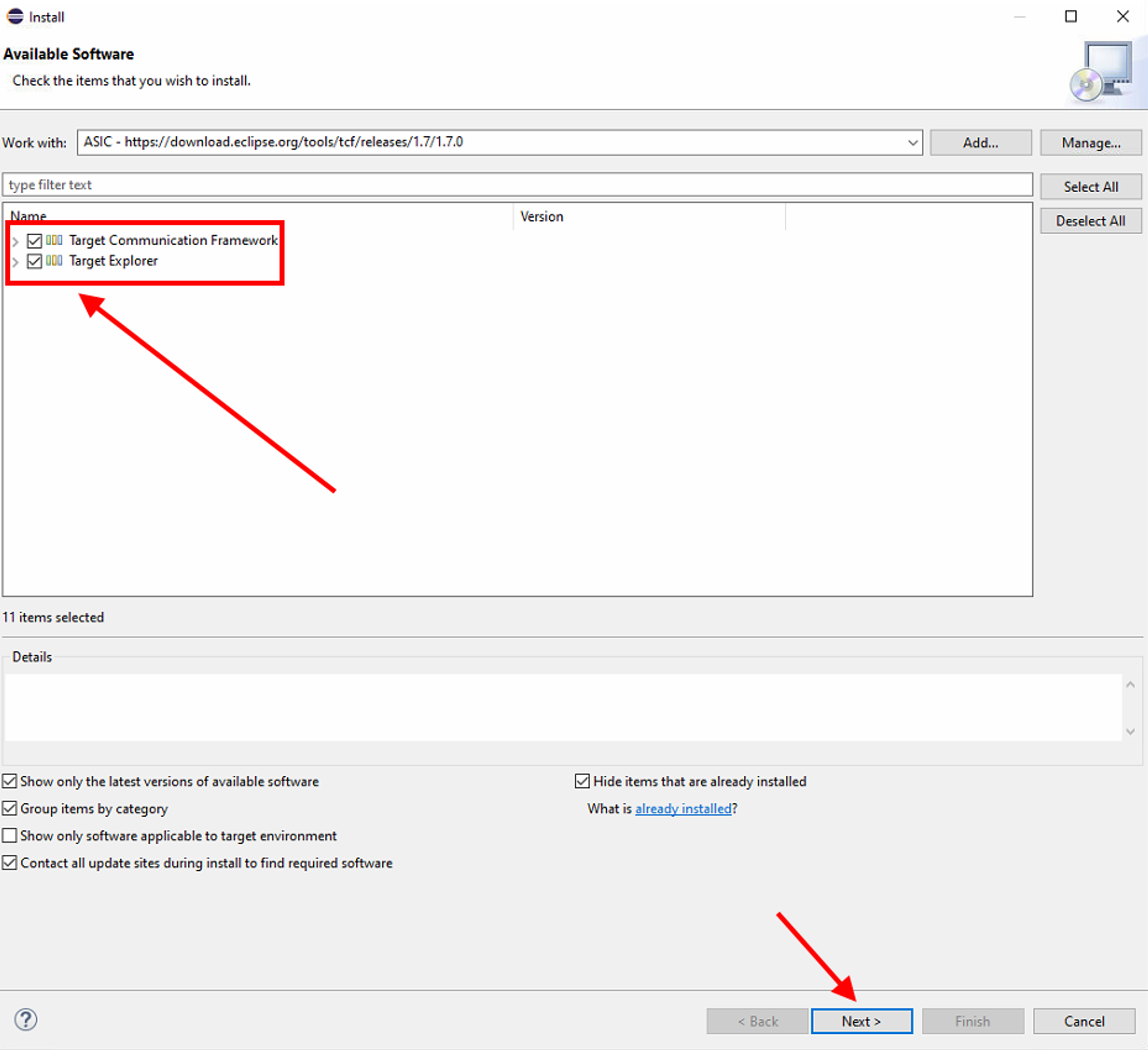This screenshot has width=1148, height=1050.
Task: Click the Eclipse icon in title bar
Action: [x=15, y=17]
